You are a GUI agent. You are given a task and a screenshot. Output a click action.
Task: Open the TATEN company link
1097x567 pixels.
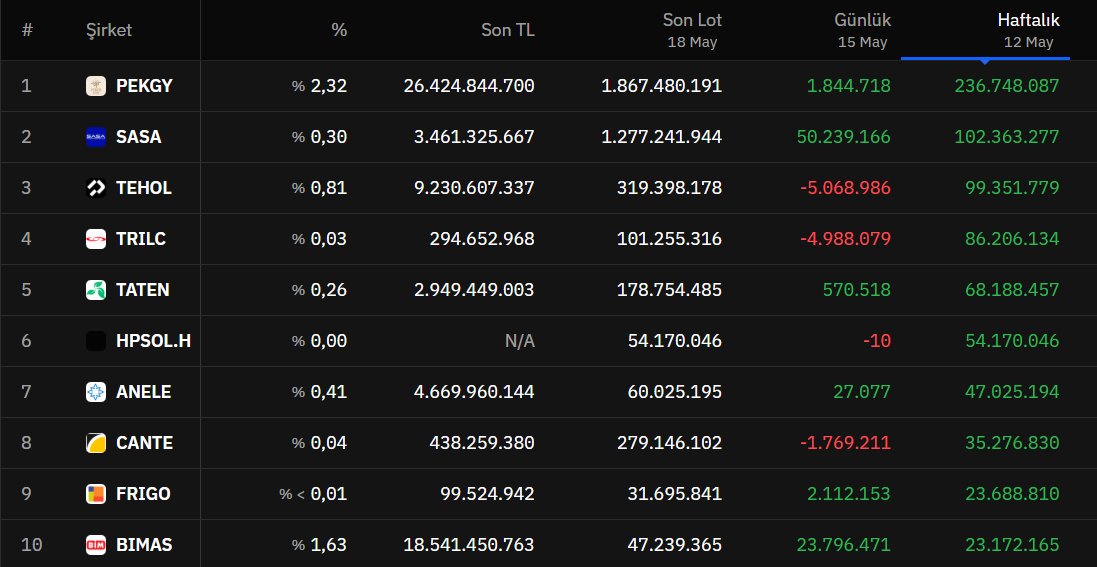[143, 290]
